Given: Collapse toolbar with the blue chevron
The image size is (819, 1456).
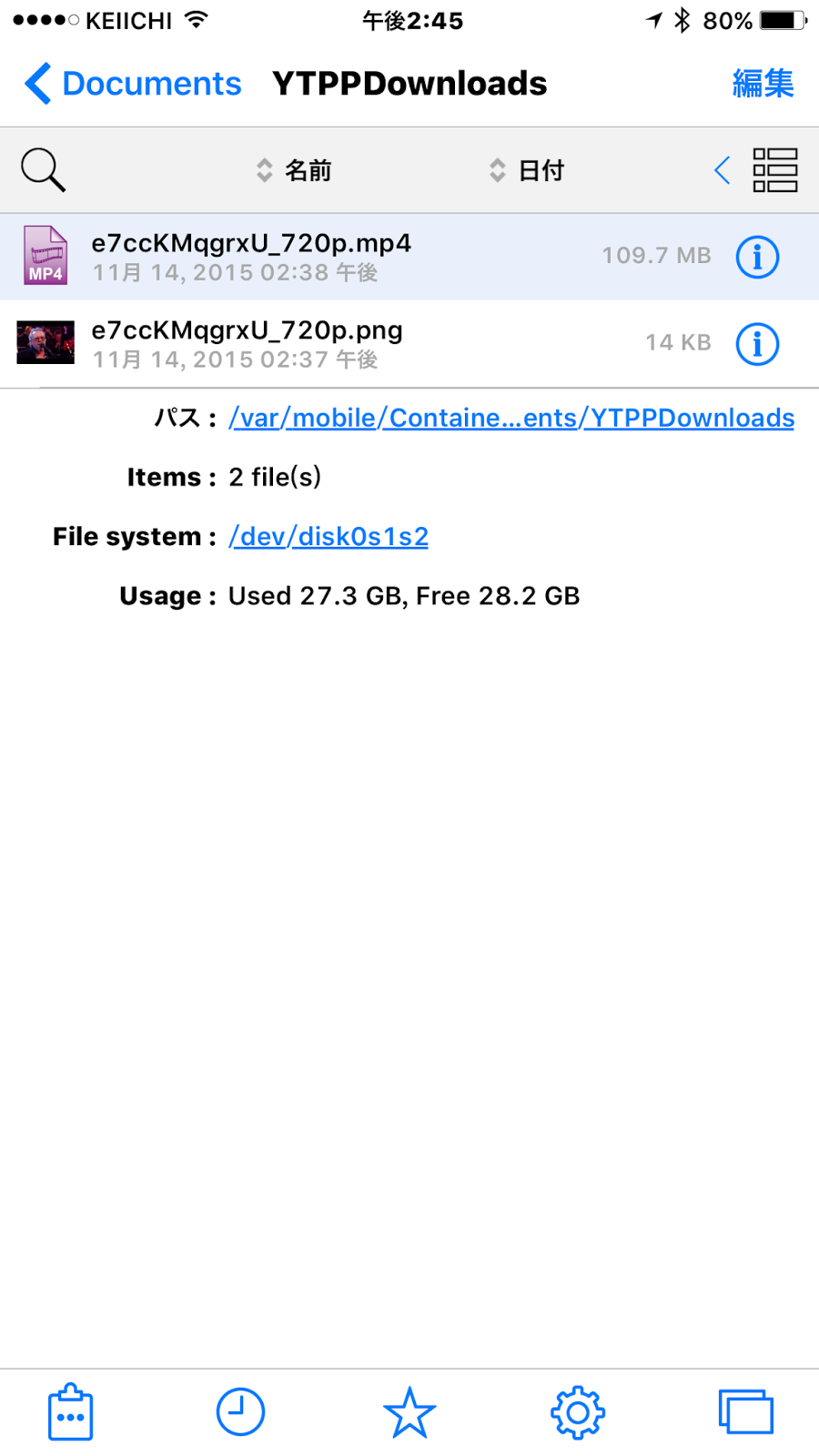Looking at the screenshot, I should pos(723,170).
